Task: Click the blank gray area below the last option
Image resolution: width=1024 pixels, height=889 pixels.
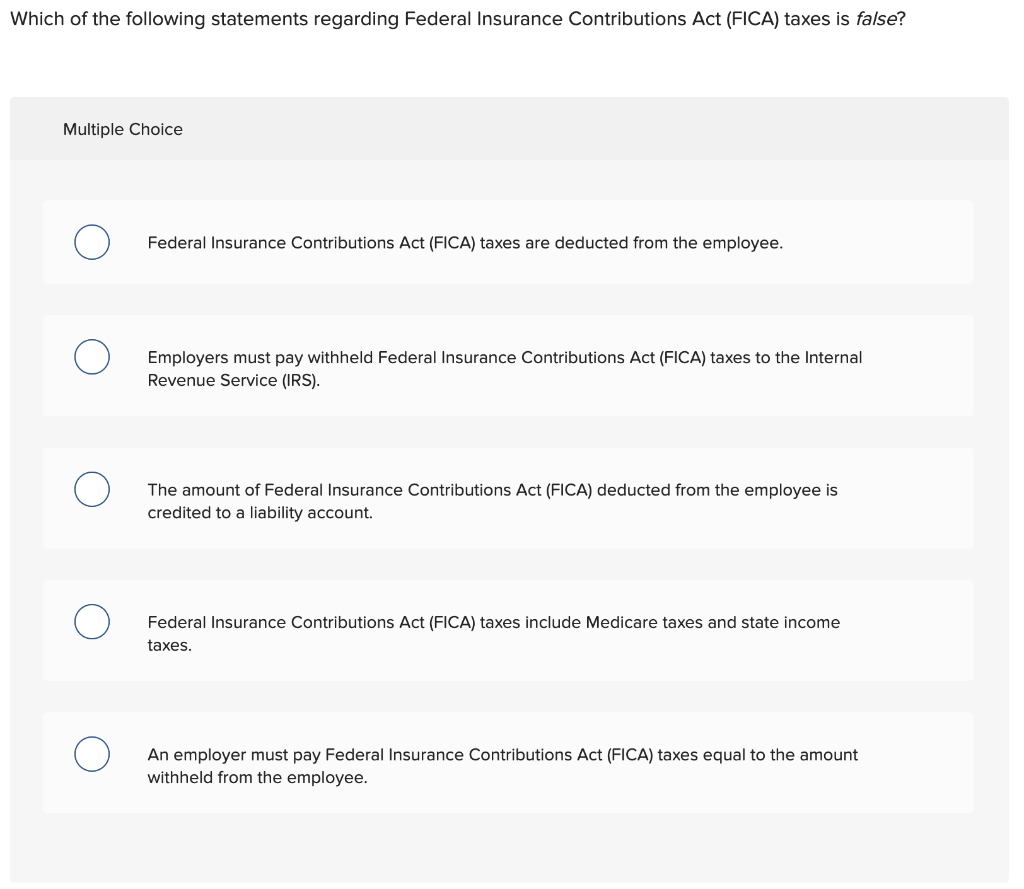Action: pos(508,848)
